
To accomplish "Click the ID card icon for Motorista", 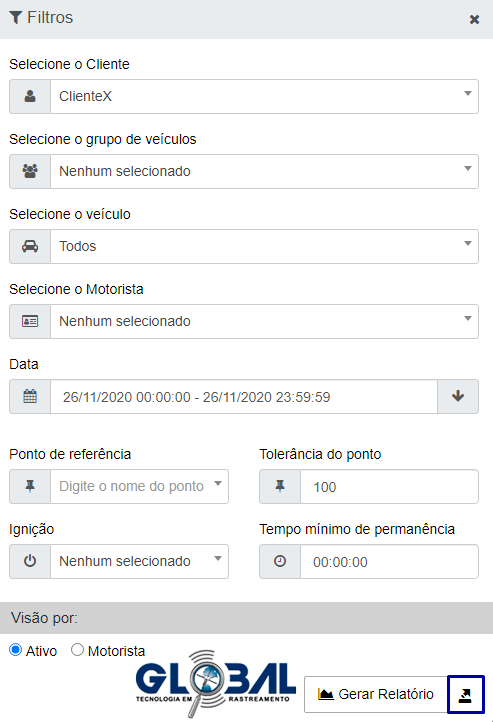I will (30, 321).
